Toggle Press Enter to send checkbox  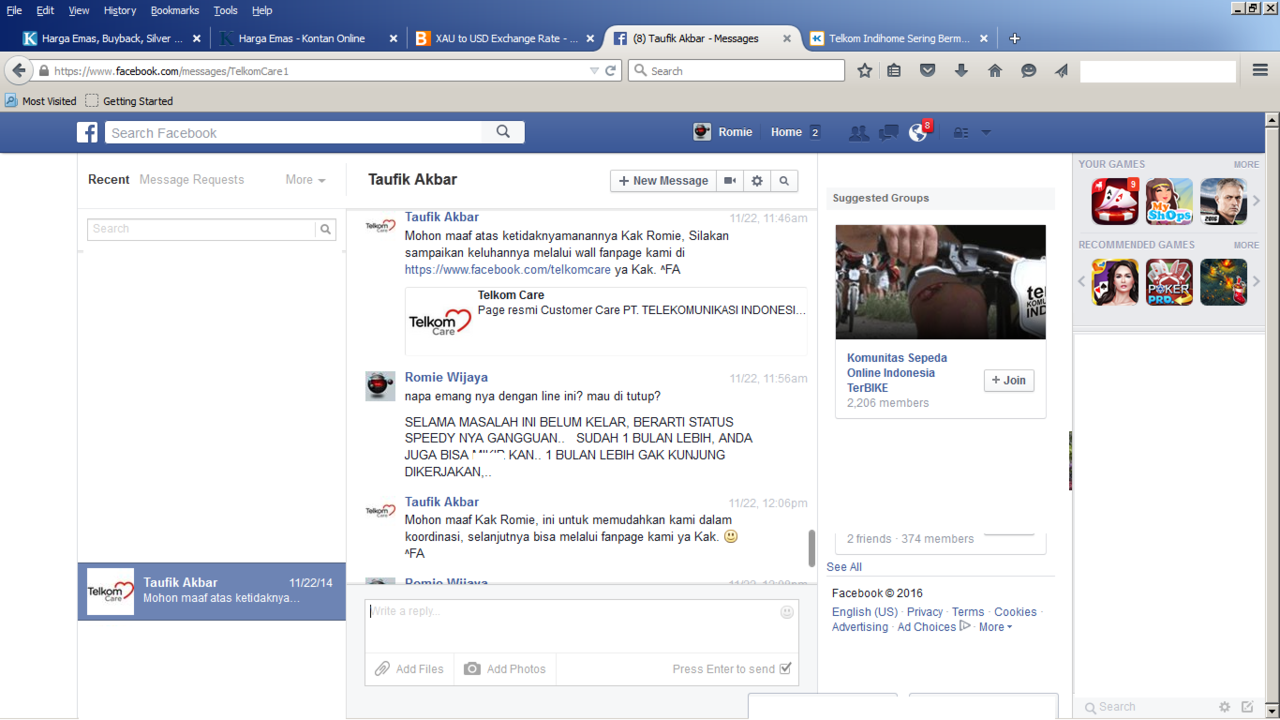click(x=785, y=669)
